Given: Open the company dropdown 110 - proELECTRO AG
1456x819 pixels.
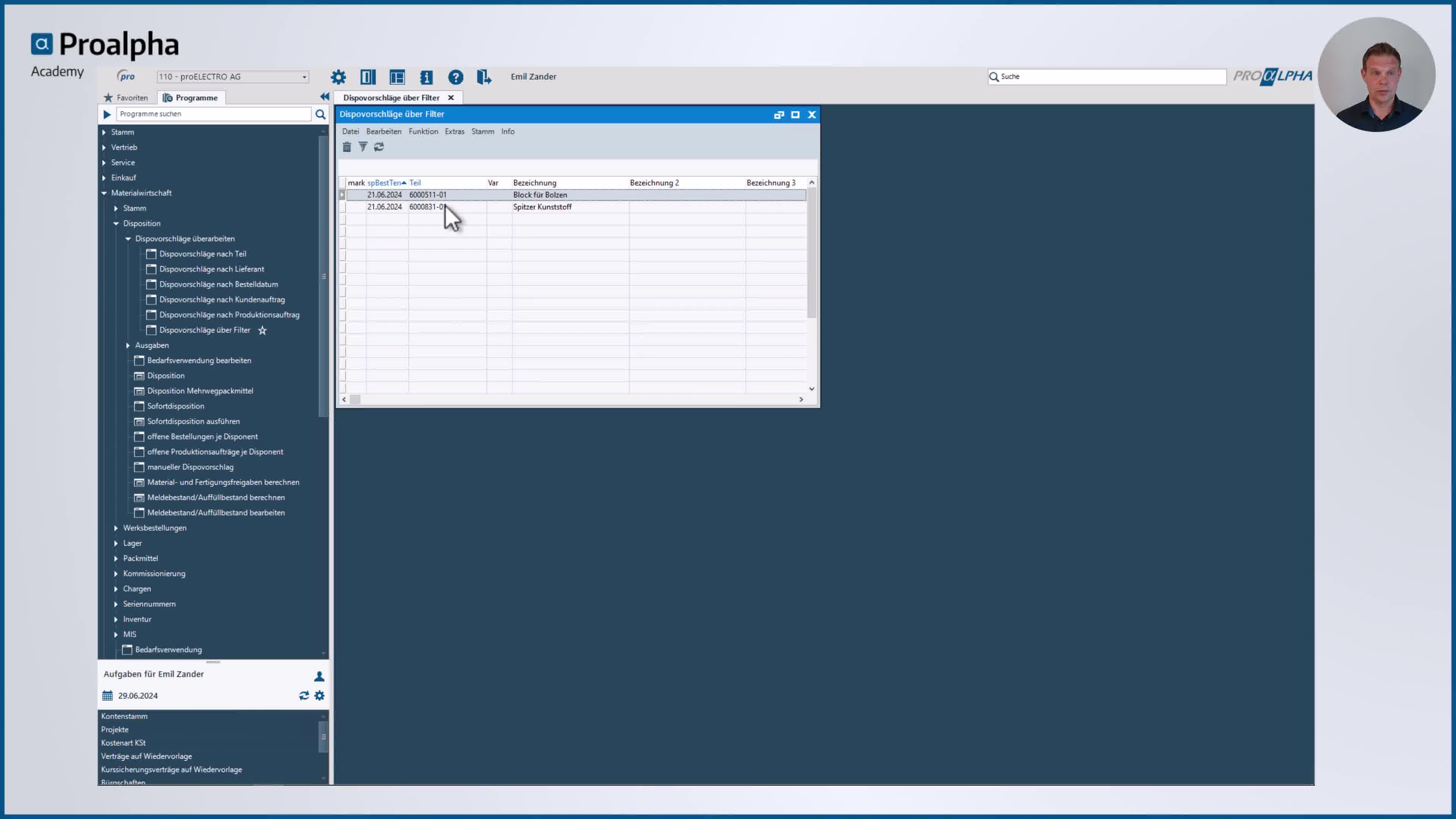Looking at the screenshot, I should click(233, 77).
